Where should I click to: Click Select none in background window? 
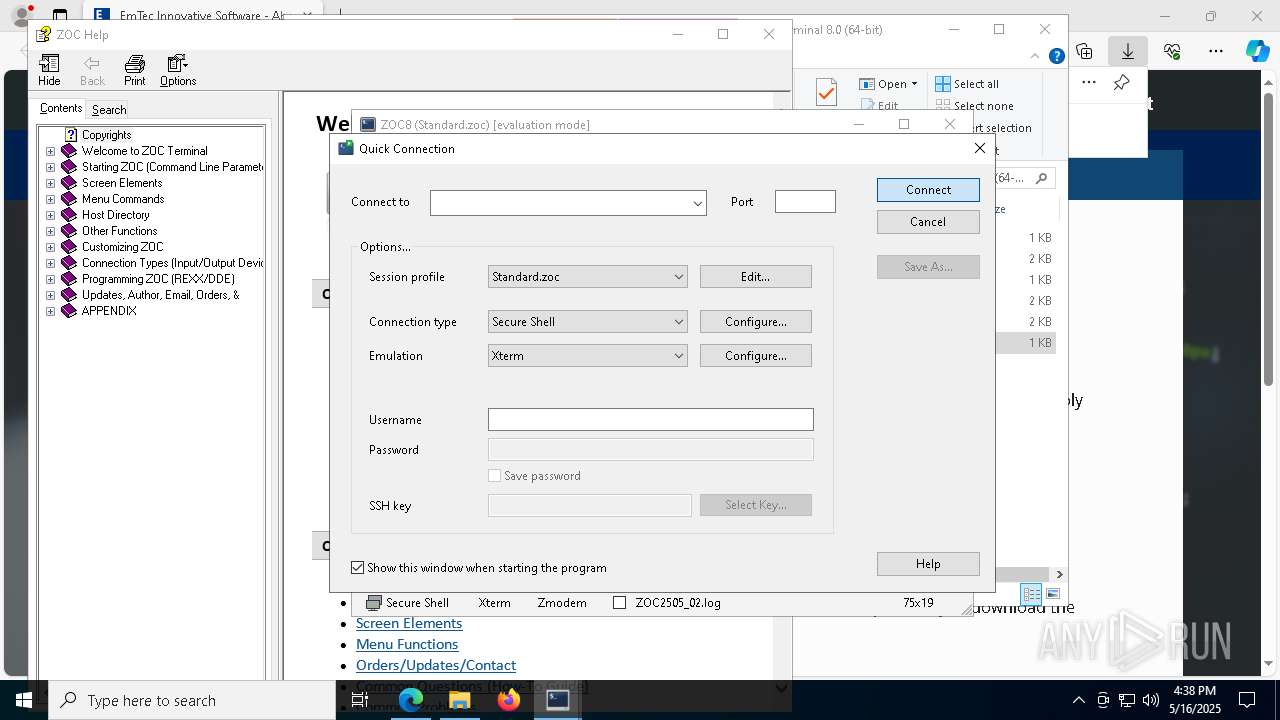975,106
